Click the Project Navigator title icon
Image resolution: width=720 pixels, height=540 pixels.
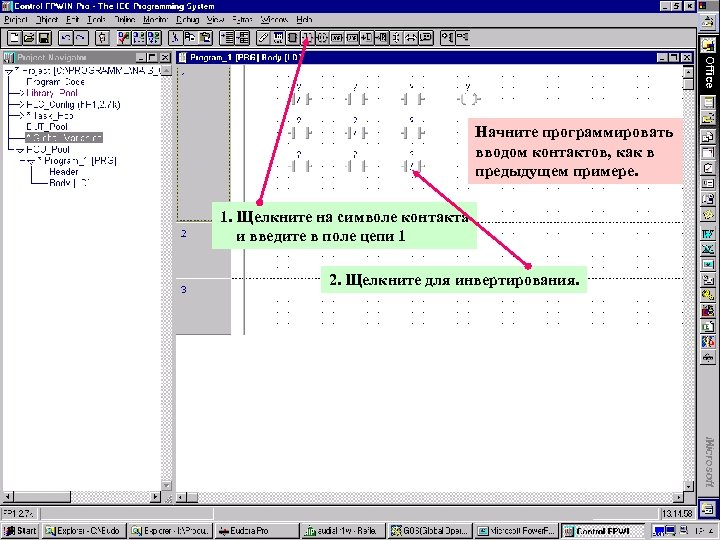coord(9,57)
